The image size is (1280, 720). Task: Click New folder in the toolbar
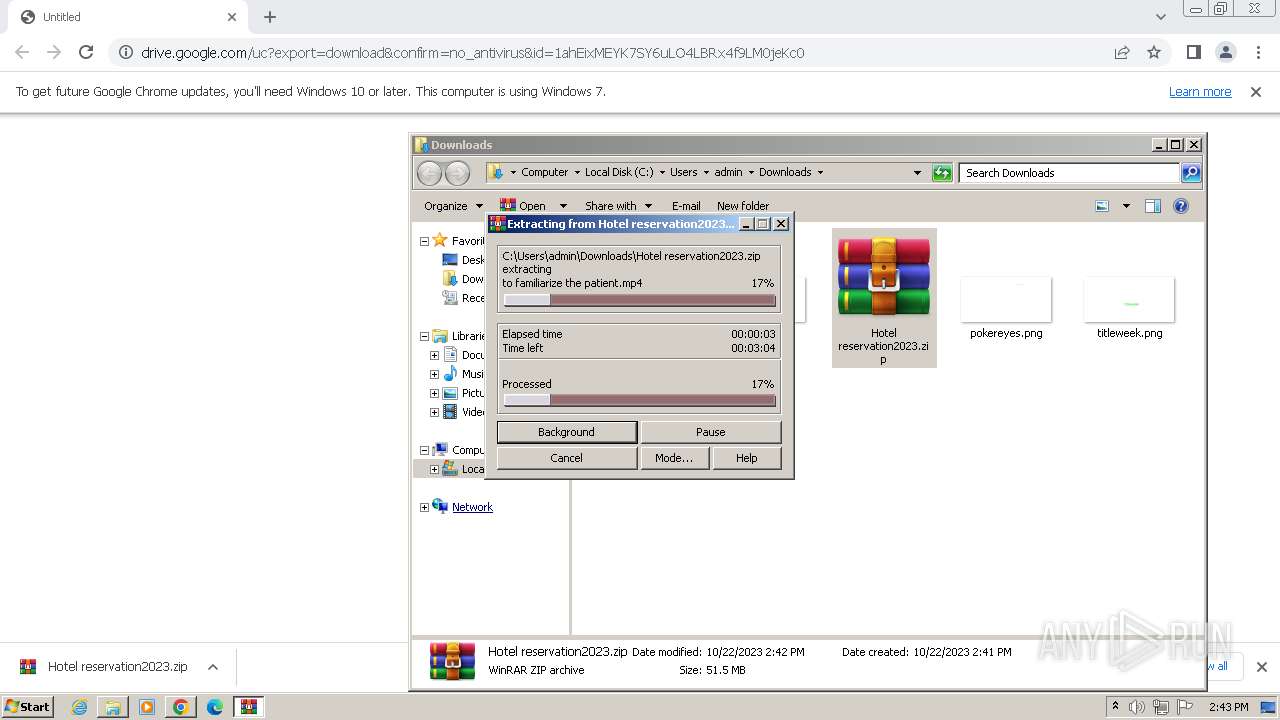pos(743,206)
